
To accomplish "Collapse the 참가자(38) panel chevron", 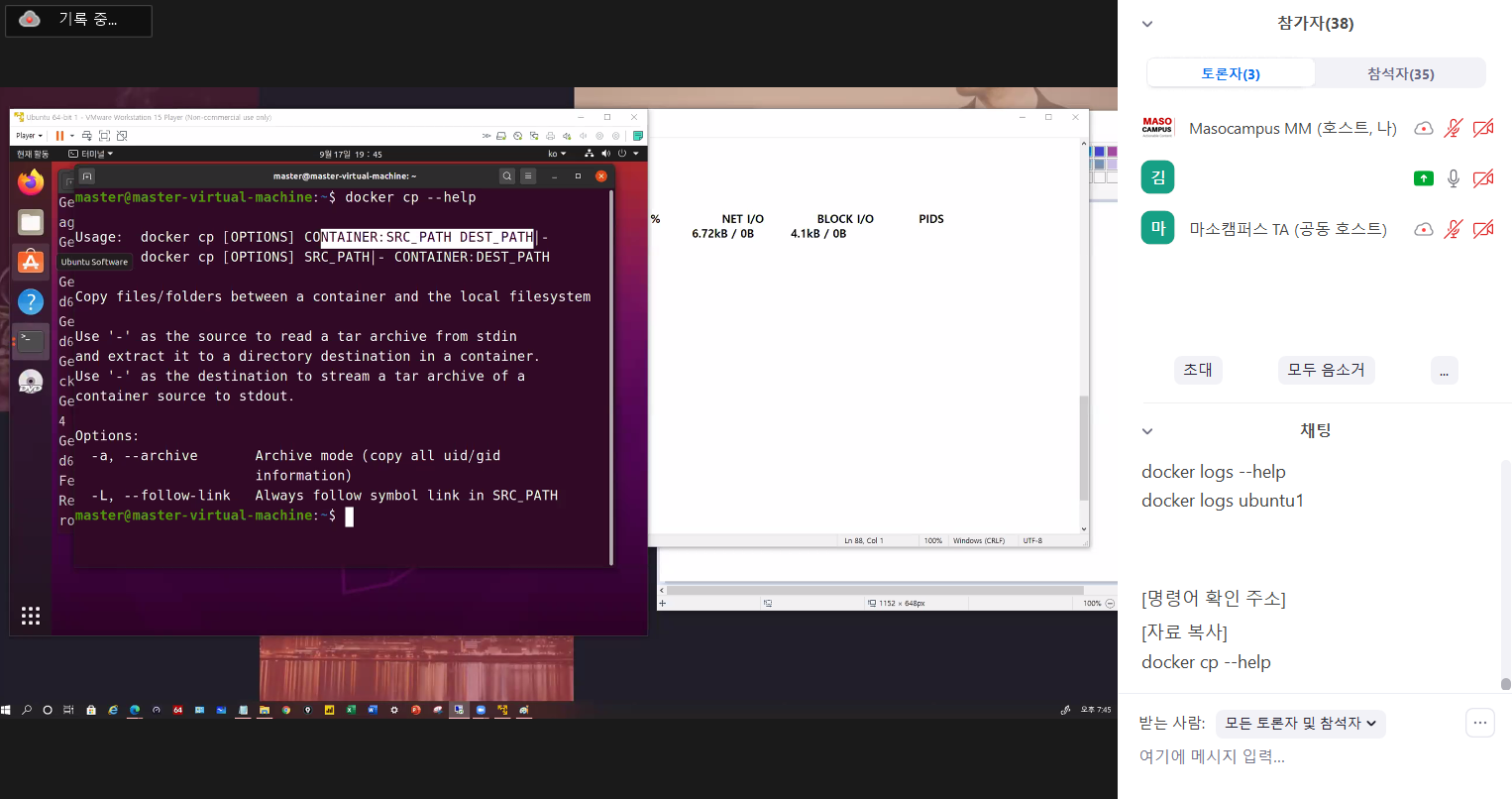I will pos(1147,24).
